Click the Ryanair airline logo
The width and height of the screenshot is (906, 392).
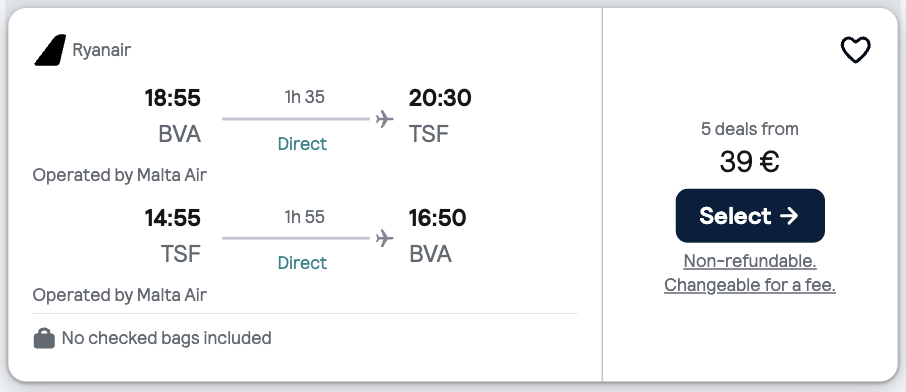pos(50,50)
